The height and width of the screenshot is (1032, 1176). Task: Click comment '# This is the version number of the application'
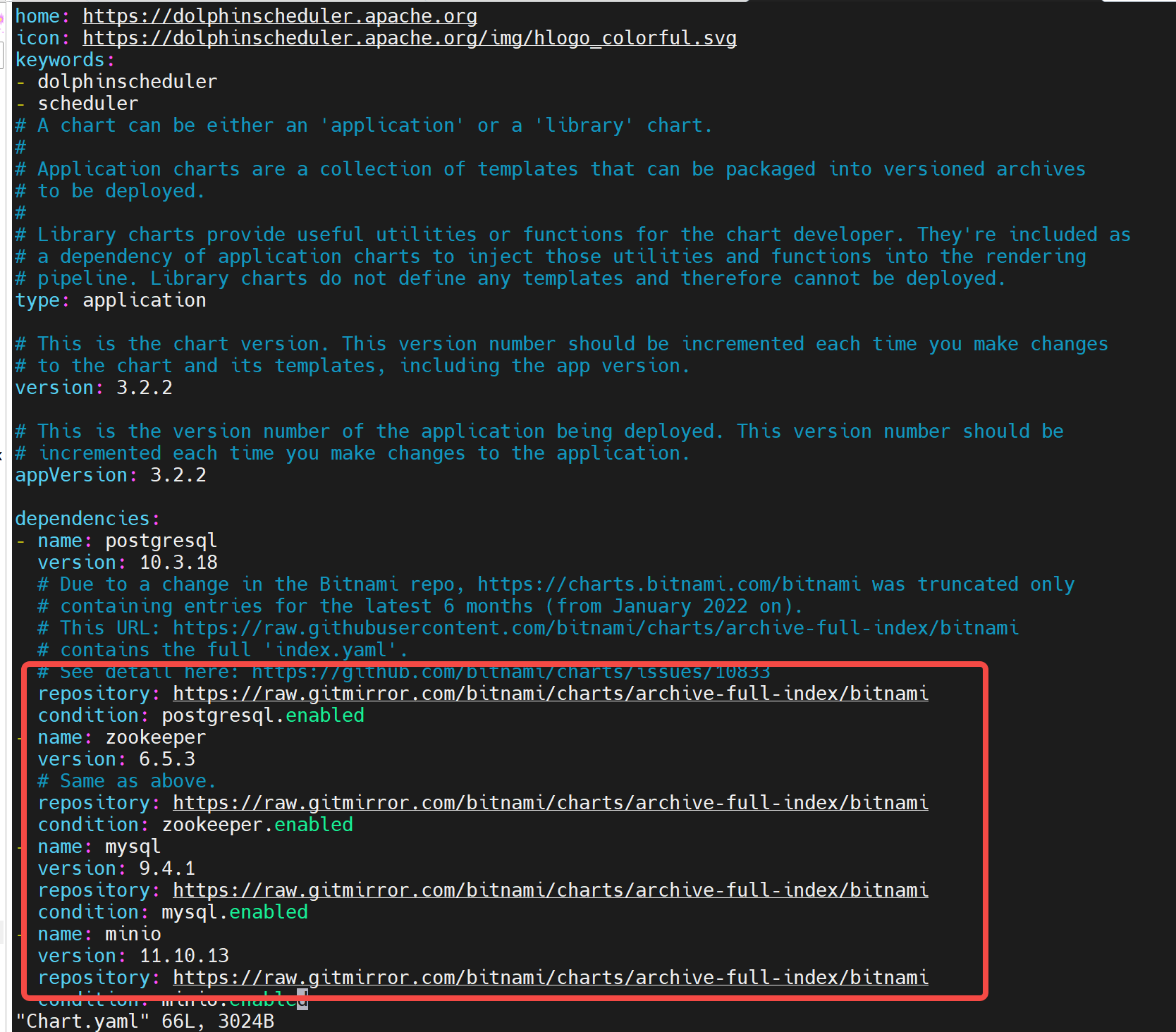[x=539, y=431]
